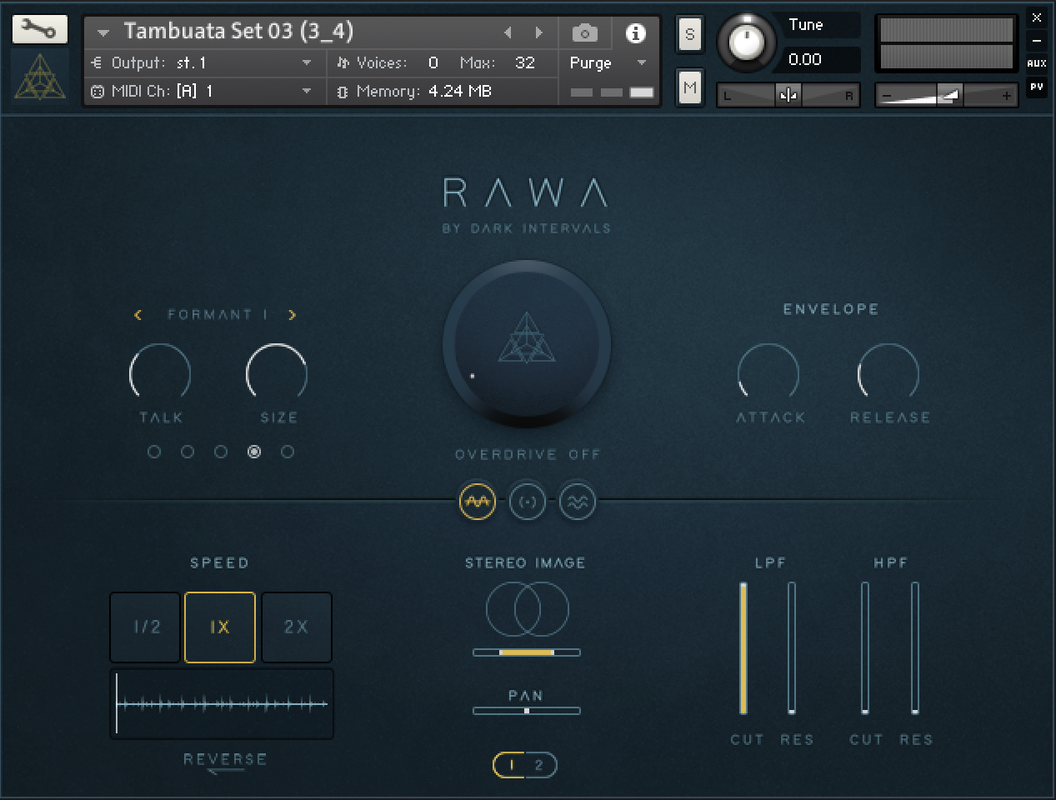
Task: Click the LPF CUT slider
Action: [744, 648]
